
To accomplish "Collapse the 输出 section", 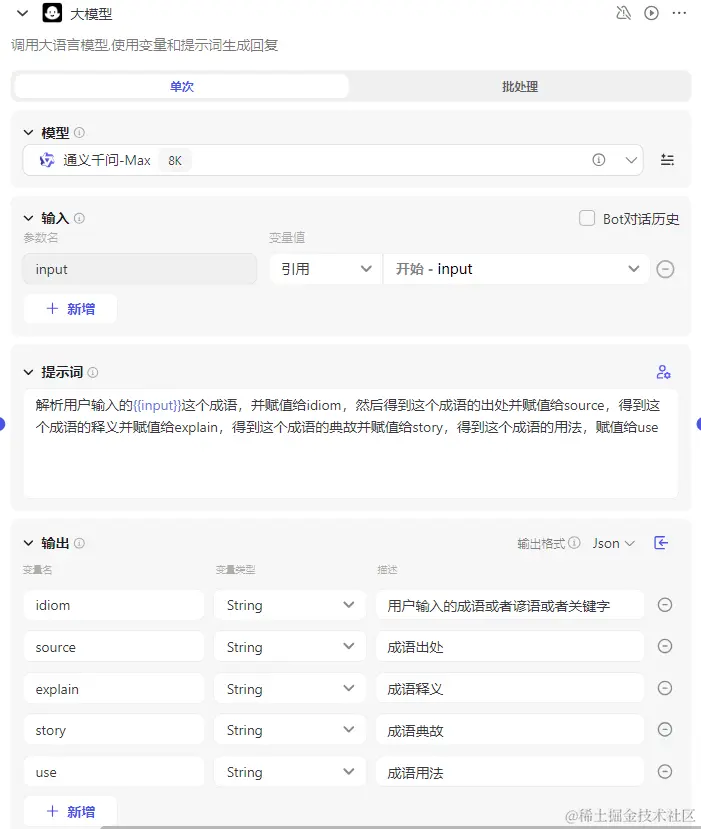I will pyautogui.click(x=29, y=543).
